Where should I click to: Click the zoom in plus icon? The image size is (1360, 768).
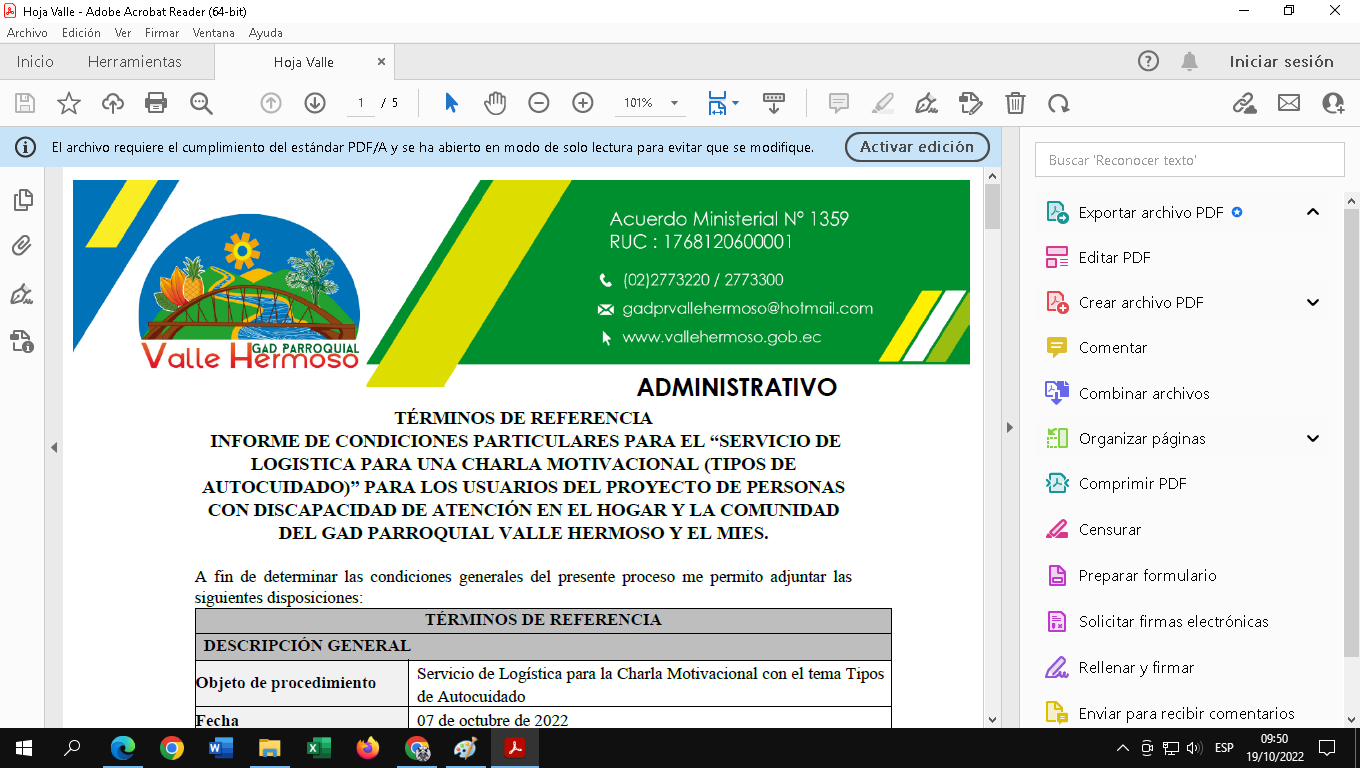(x=583, y=103)
